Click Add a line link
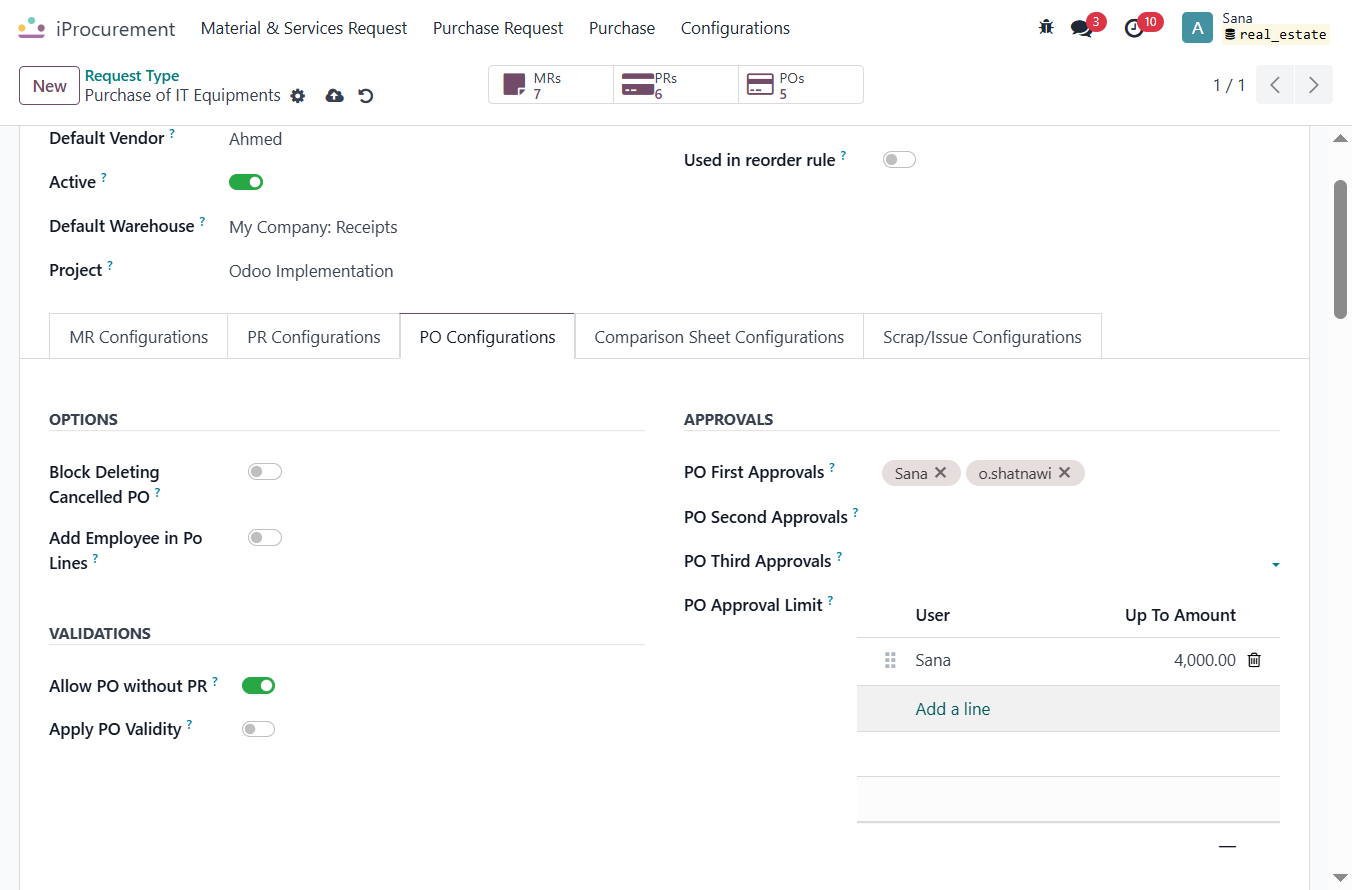The image size is (1352, 890). pyautogui.click(x=953, y=709)
